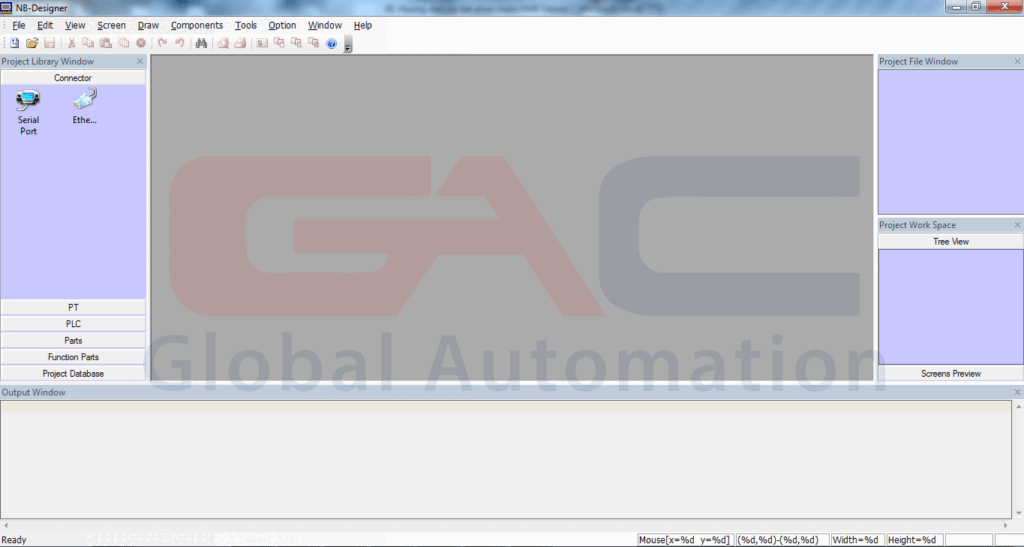Click the Output Window scroll down arrow

[1018, 514]
